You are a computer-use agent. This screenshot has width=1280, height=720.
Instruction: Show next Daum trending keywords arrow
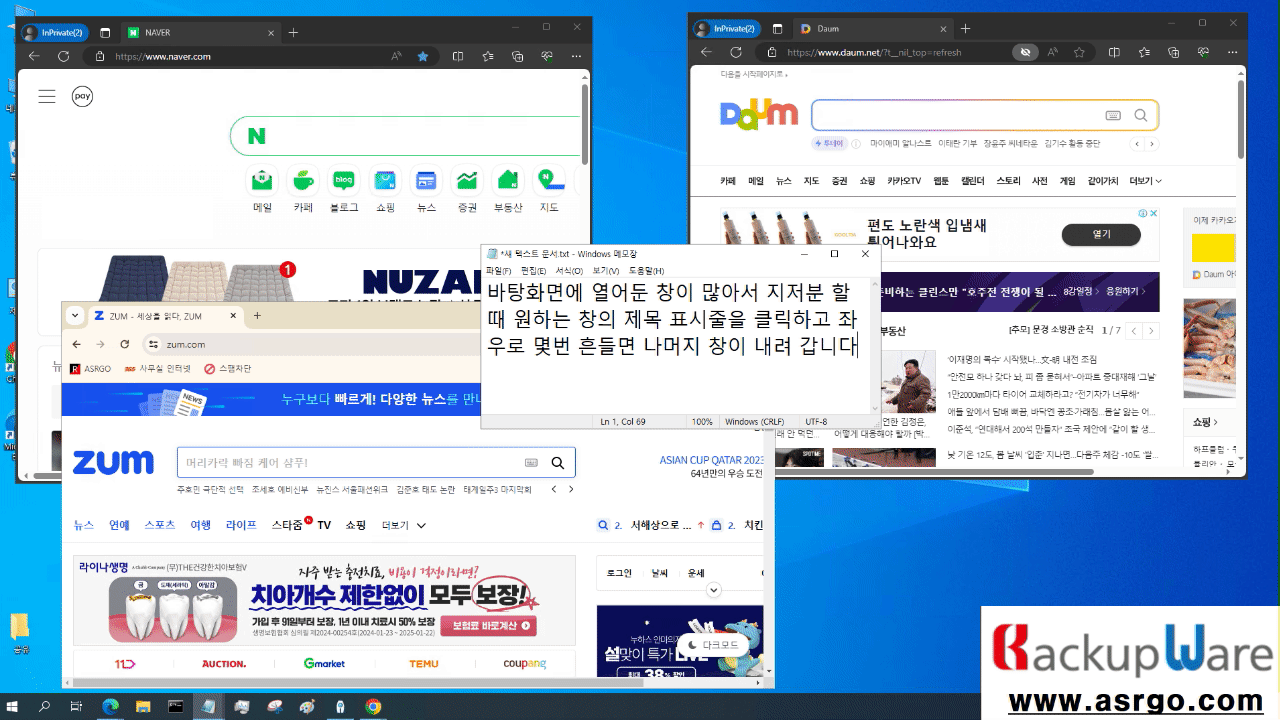(1152, 144)
